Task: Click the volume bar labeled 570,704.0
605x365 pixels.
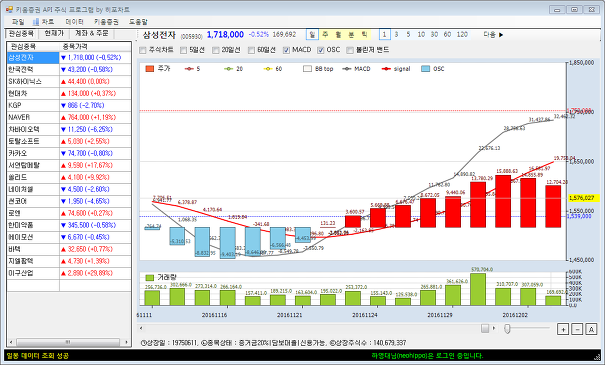Action: point(478,289)
